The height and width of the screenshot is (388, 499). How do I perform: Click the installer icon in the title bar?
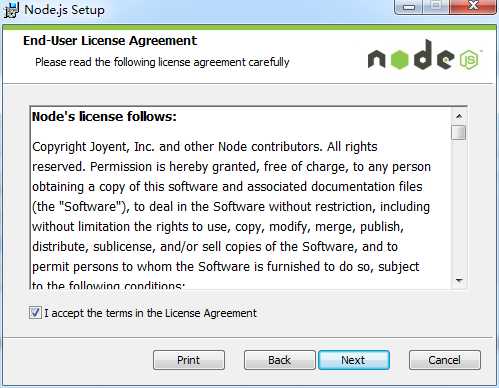coord(11,10)
